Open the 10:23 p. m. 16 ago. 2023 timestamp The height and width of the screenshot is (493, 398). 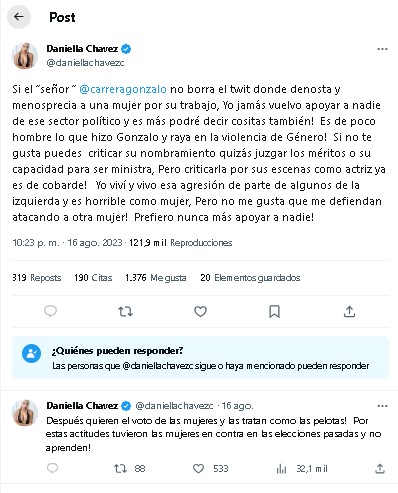click(x=67, y=243)
